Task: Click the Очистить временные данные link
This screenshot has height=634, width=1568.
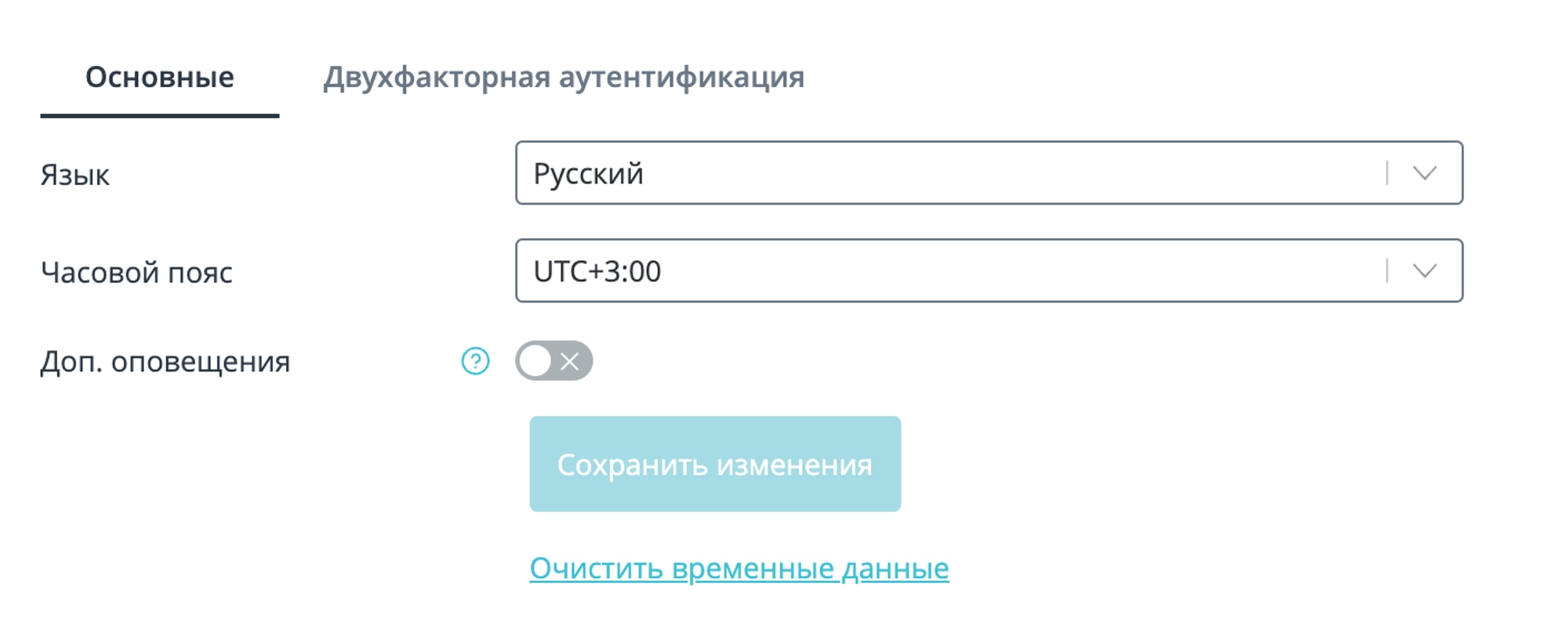Action: point(739,568)
